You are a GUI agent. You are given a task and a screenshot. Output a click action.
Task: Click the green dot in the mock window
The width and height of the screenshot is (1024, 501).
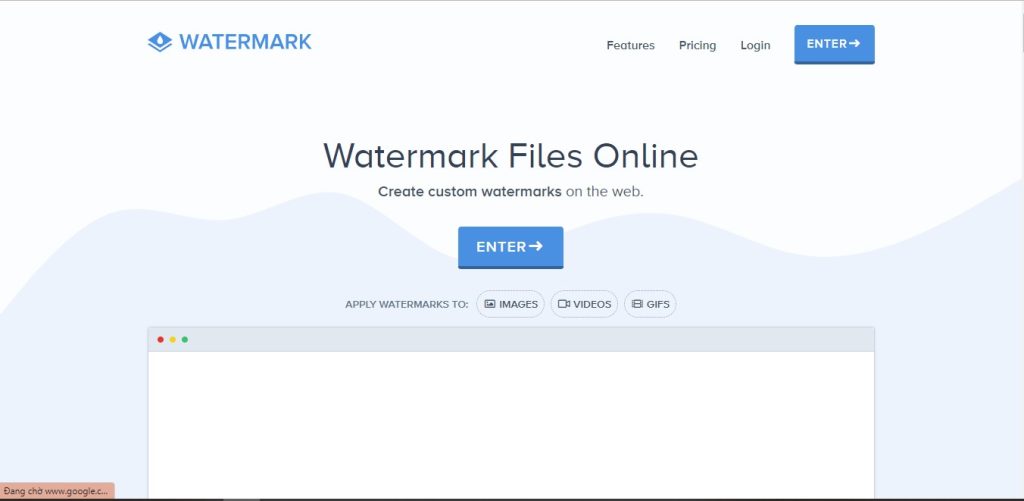[x=185, y=340]
